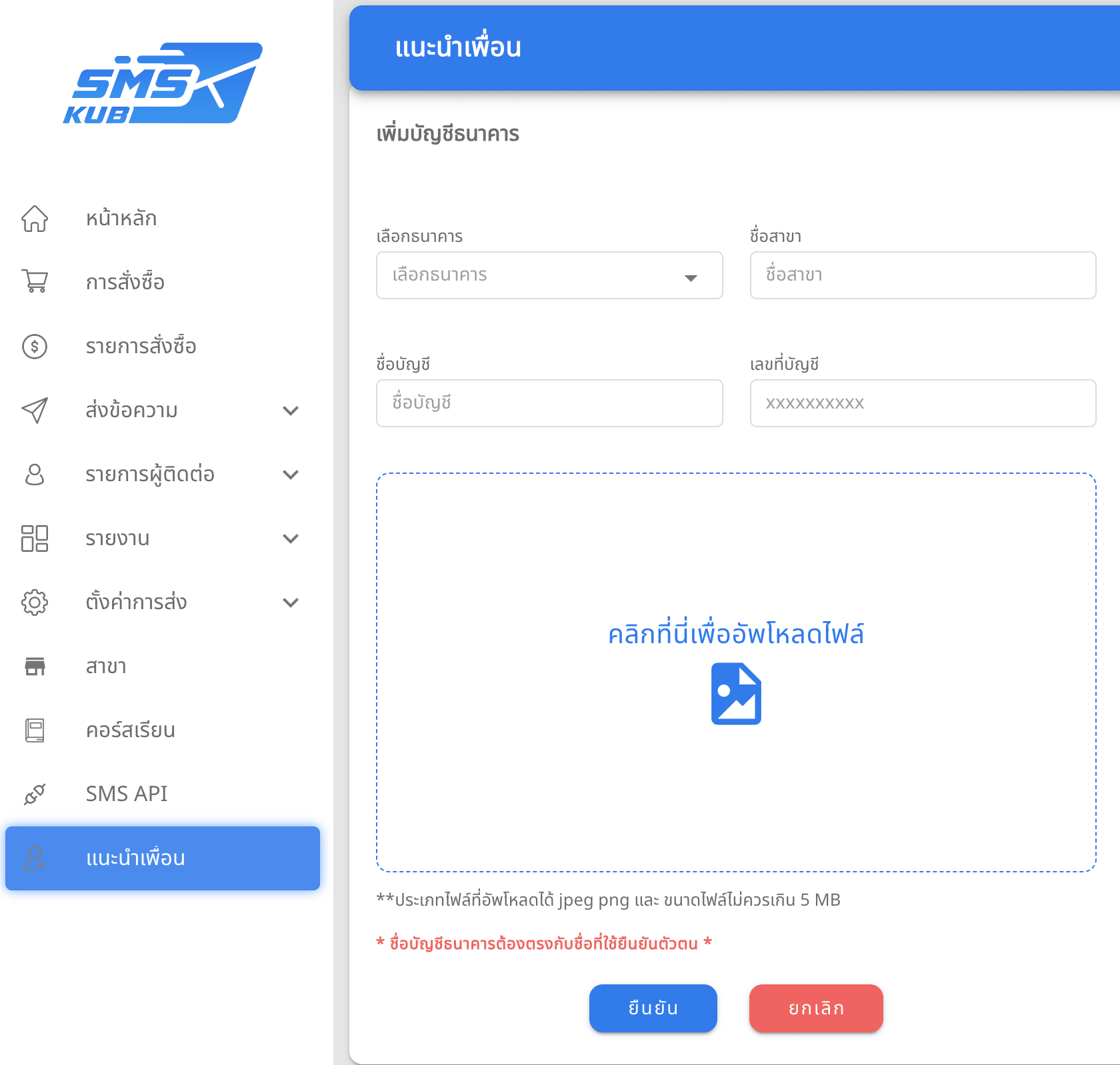The image size is (1120, 1065).
Task: Click the person icon for รายการผู้ติดต่อ
Action: (x=35, y=475)
